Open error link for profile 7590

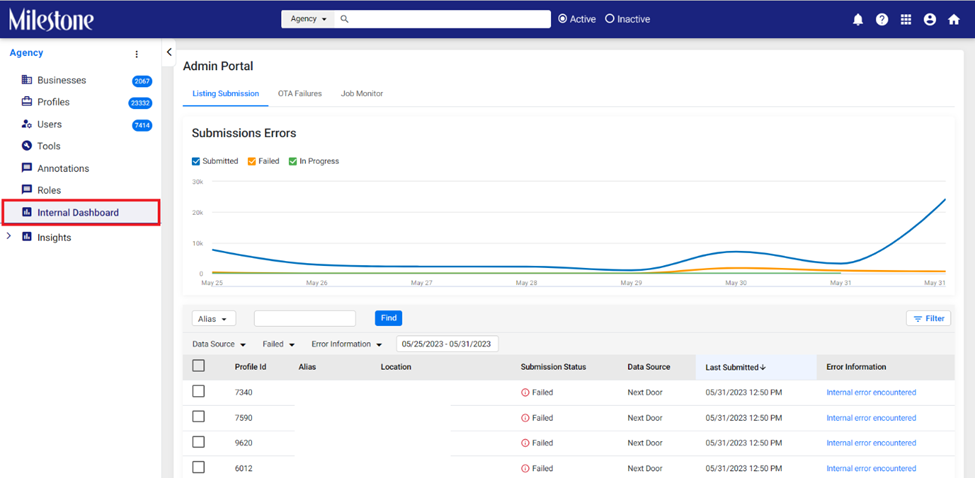pos(871,418)
